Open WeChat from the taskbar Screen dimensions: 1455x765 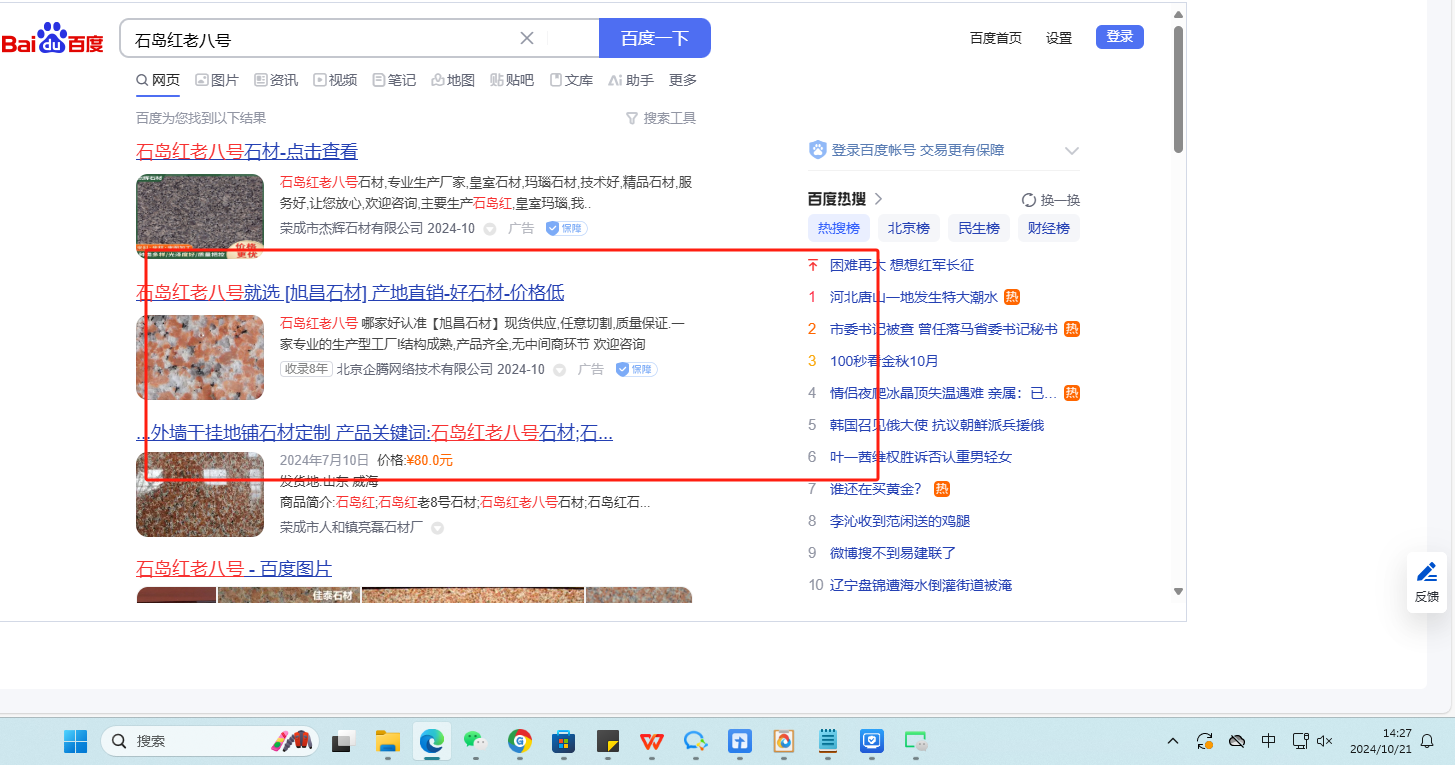click(475, 741)
